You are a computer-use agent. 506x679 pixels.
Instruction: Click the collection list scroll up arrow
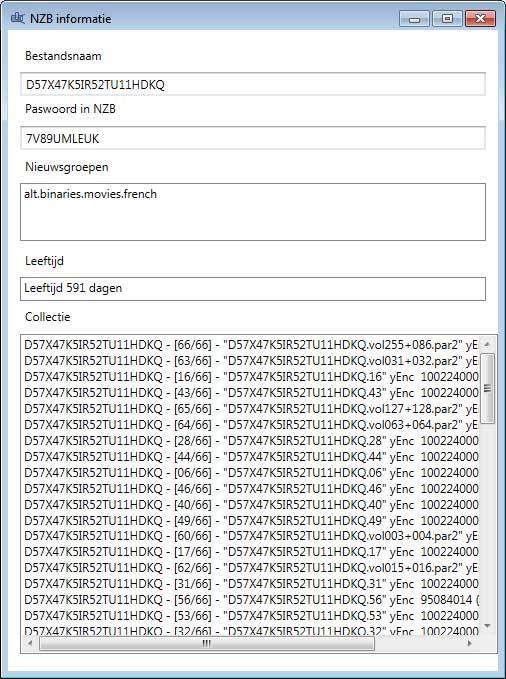487,344
